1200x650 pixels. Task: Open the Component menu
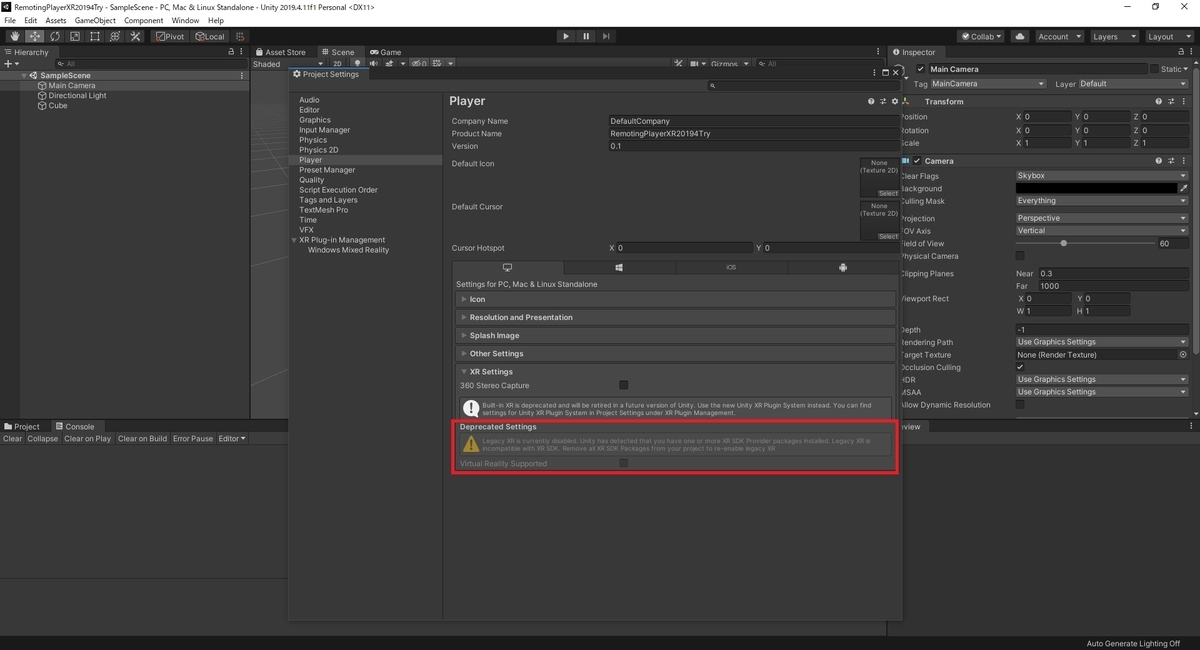point(143,20)
